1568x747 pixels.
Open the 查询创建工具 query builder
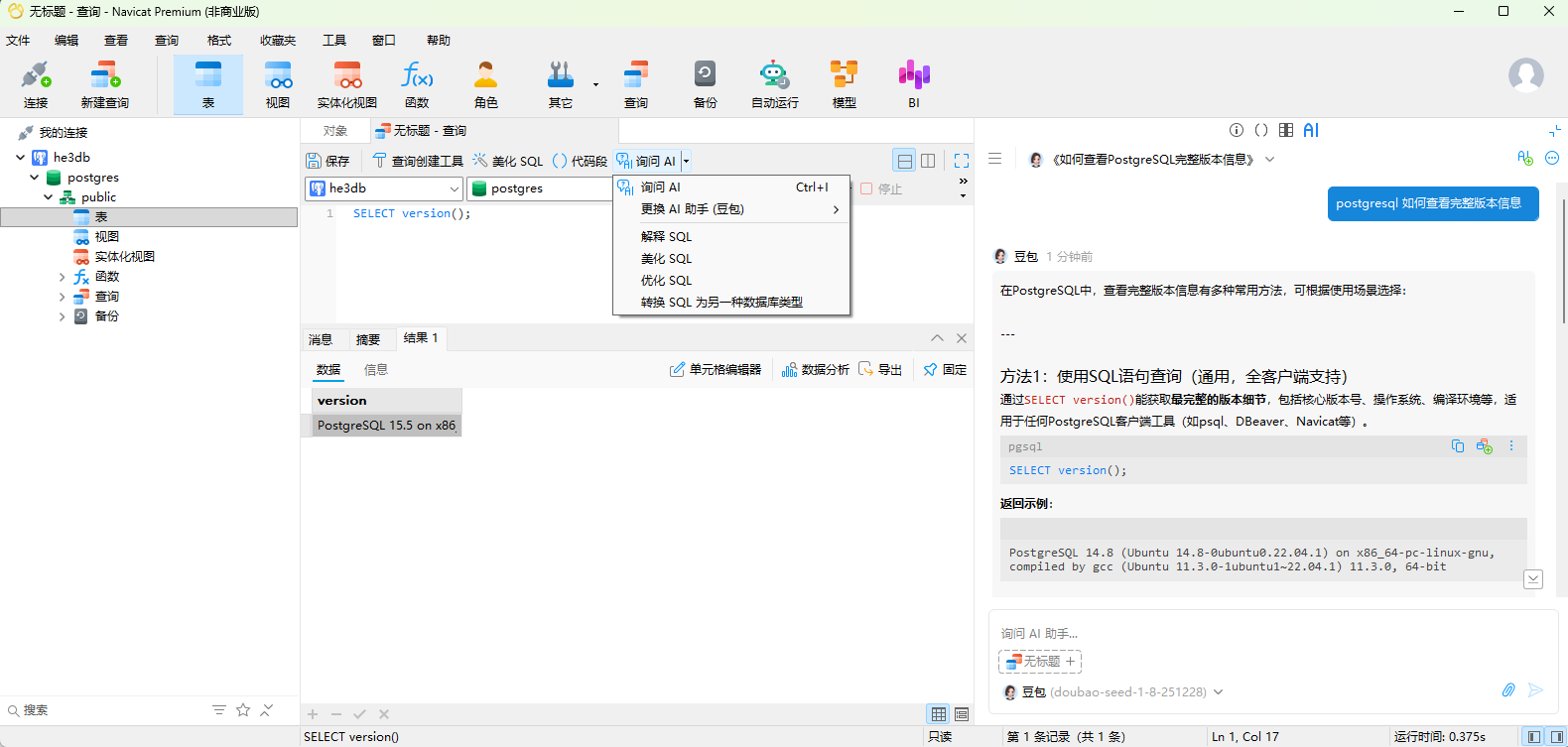[418, 161]
